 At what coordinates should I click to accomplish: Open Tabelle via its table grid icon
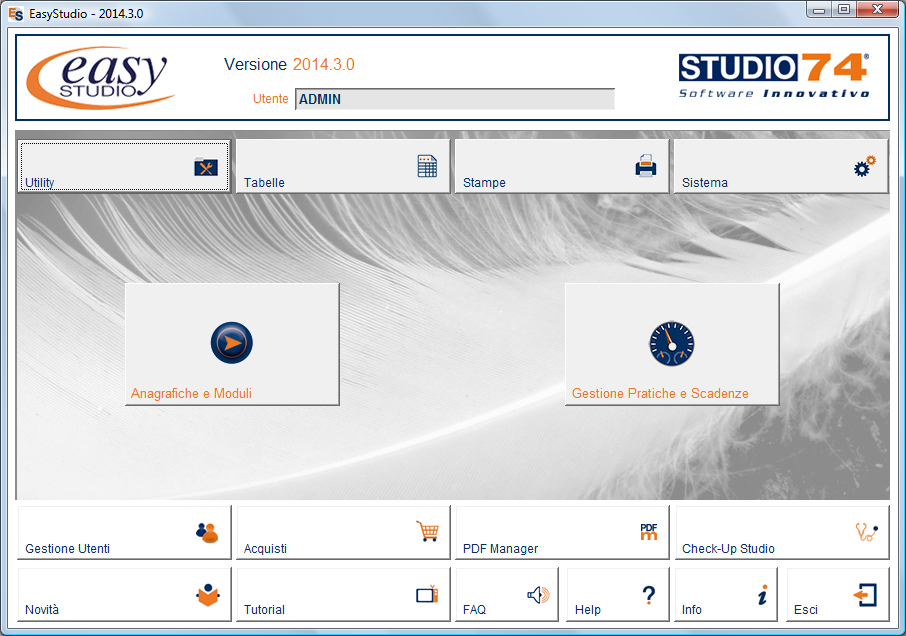point(427,166)
